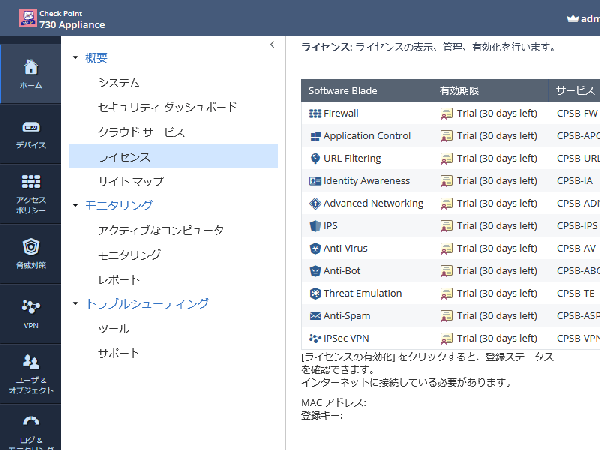
Task: Click Trial (30 days left) in URL Filtering row
Action: click(x=497, y=158)
